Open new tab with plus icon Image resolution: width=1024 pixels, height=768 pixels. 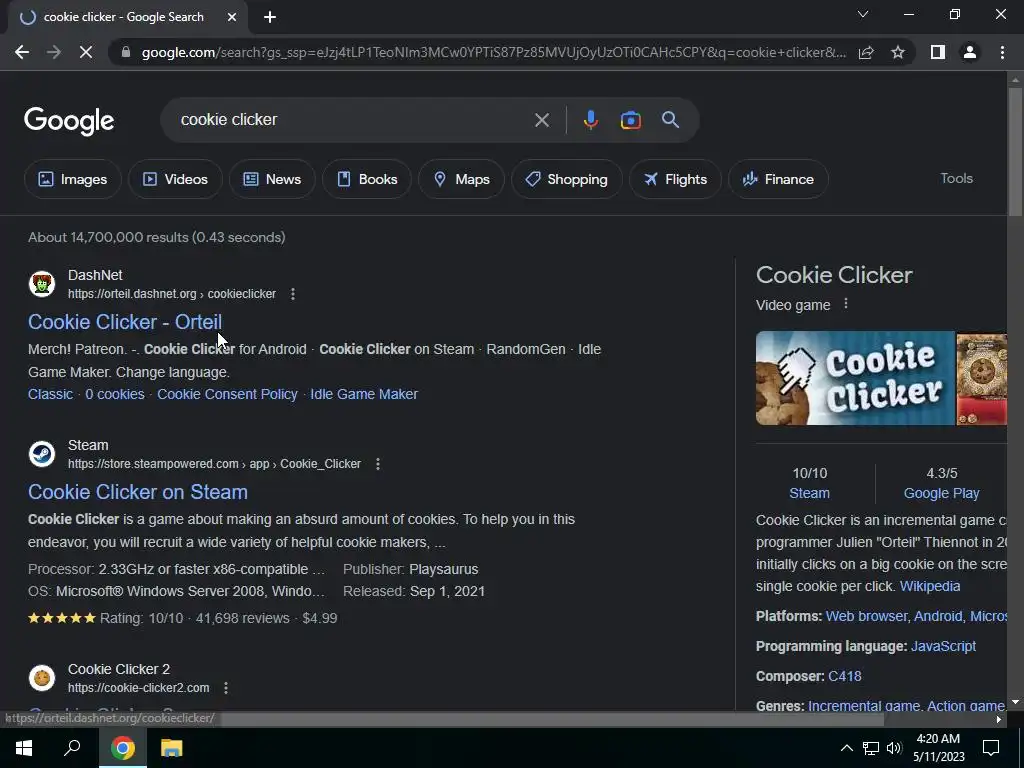tap(270, 17)
